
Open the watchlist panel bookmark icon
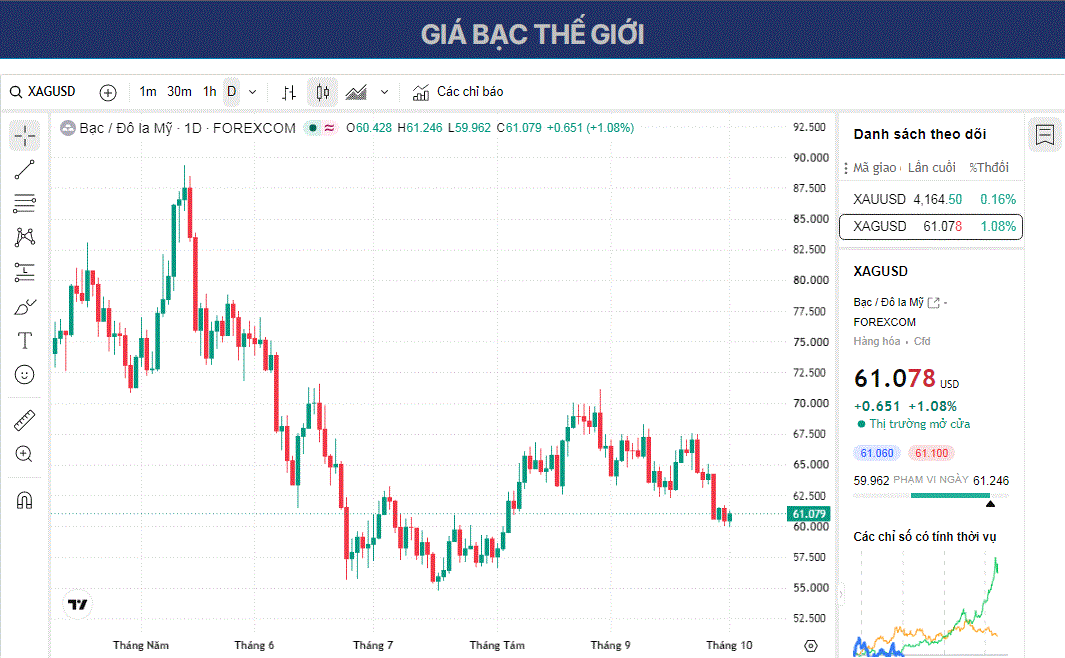point(1045,134)
